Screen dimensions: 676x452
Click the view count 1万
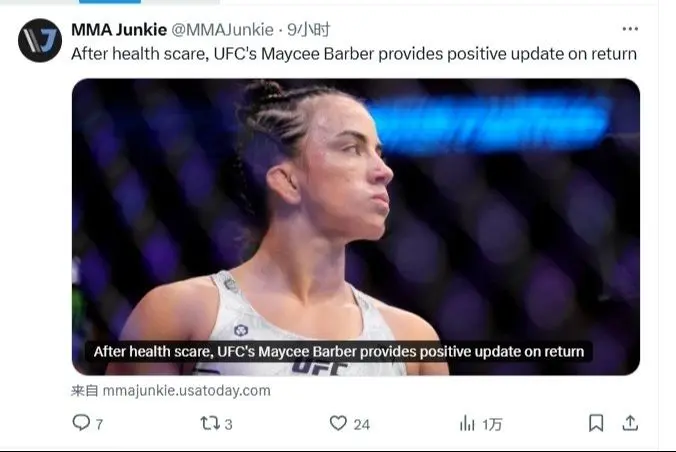[x=492, y=424]
